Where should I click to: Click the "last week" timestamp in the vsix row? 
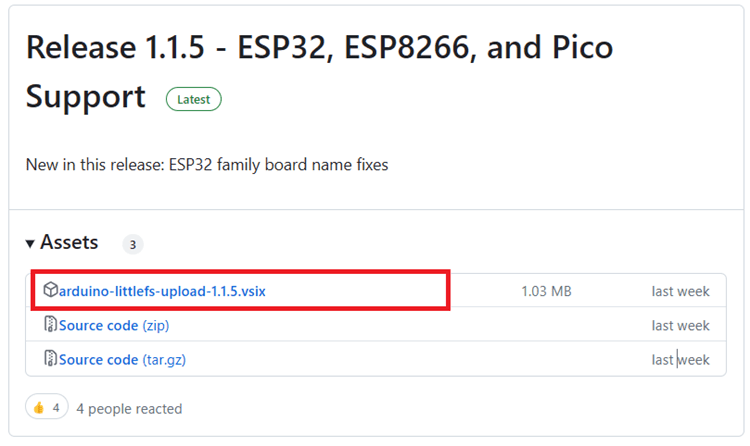(x=680, y=291)
